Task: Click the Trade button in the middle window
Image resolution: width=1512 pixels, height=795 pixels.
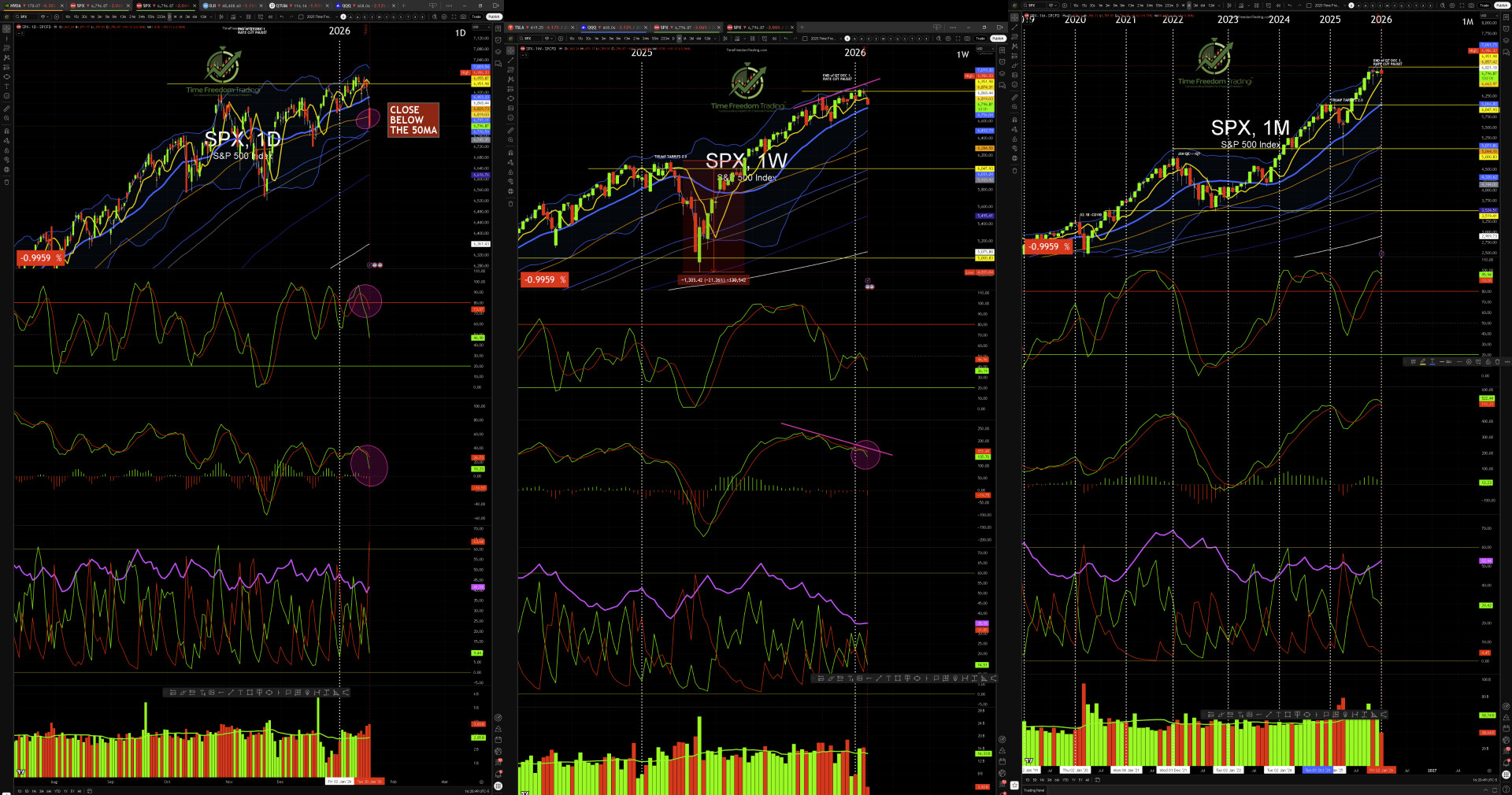Action: 980,39
